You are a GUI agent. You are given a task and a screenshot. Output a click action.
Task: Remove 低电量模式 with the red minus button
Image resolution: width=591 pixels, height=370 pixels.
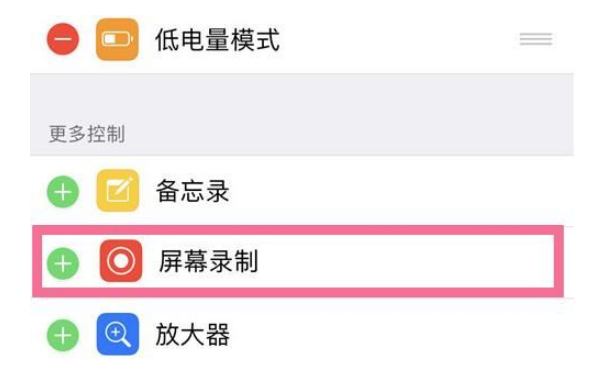[63, 39]
